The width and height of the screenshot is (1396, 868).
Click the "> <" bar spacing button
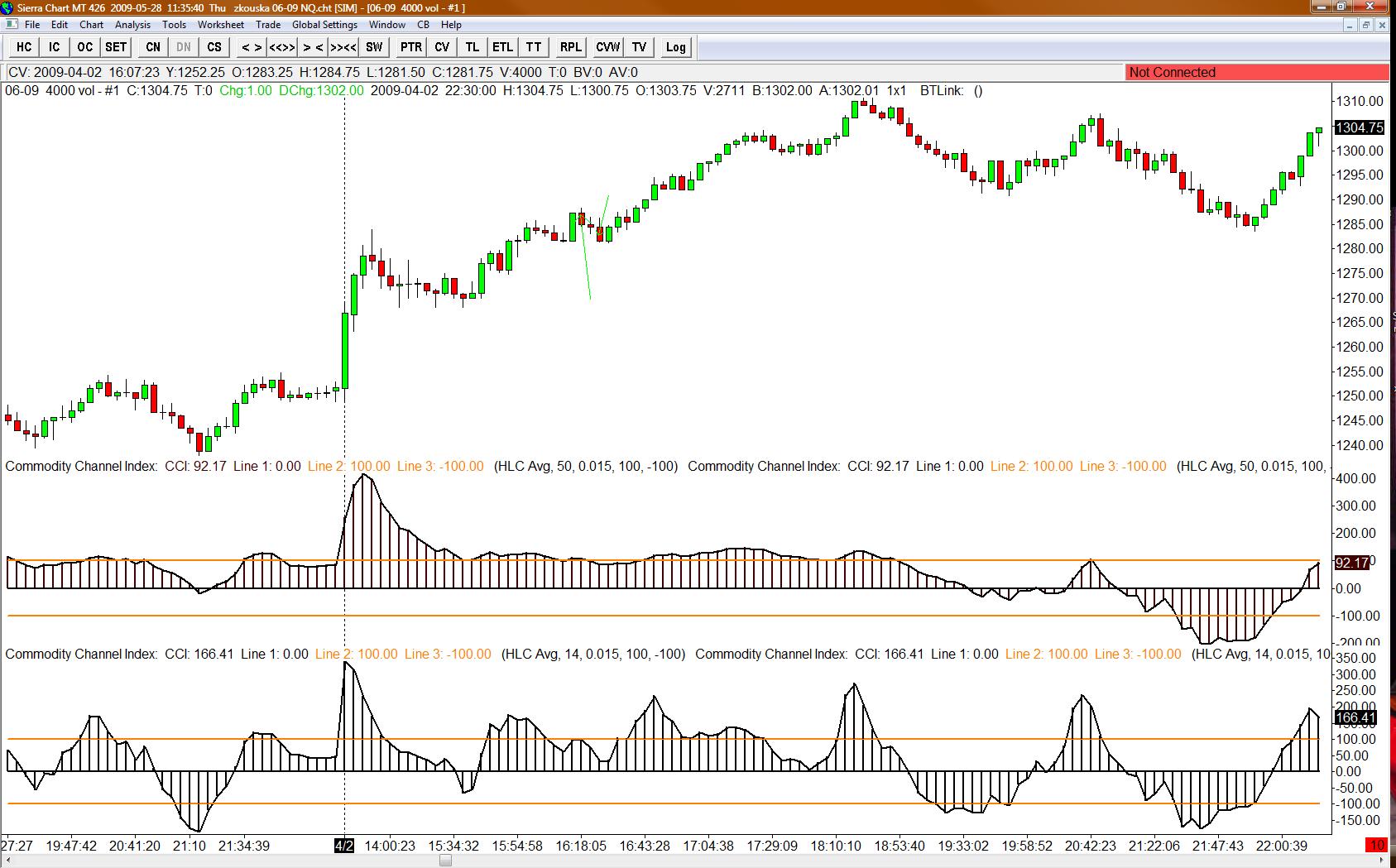click(x=313, y=47)
